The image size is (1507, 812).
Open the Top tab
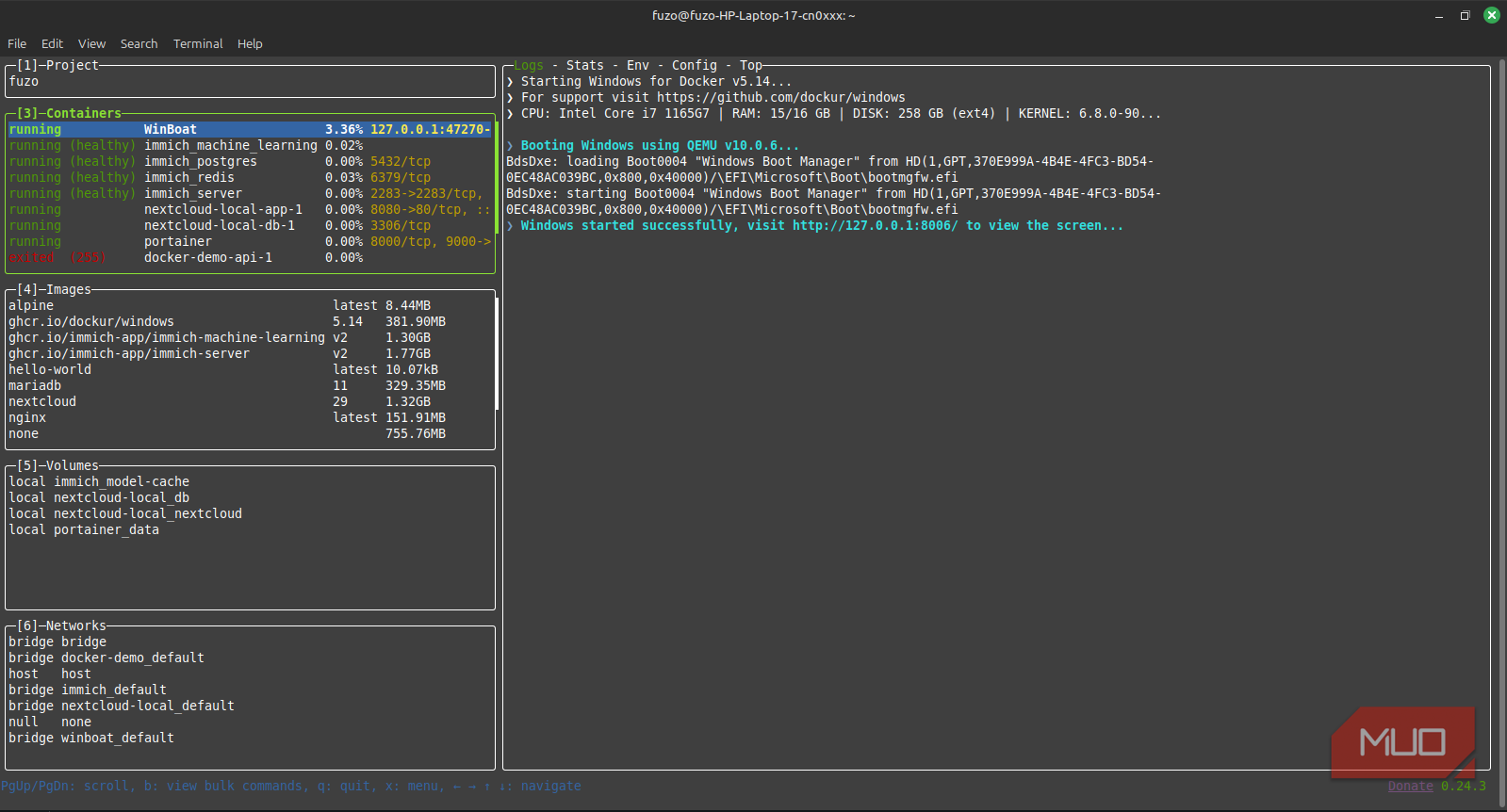coord(750,66)
